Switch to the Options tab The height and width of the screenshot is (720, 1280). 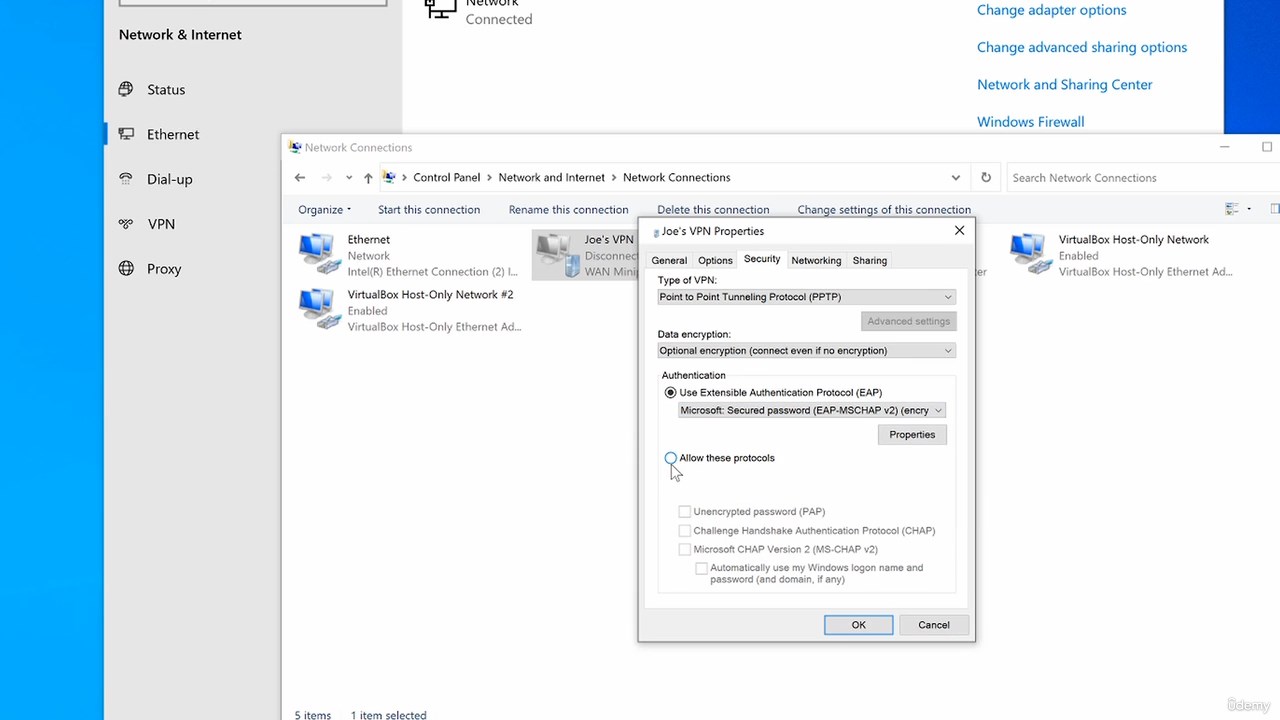(x=715, y=261)
